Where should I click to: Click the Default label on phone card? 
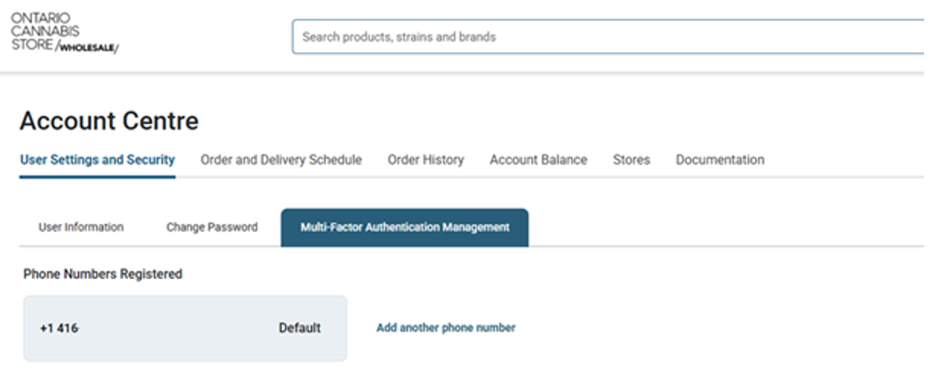click(300, 328)
